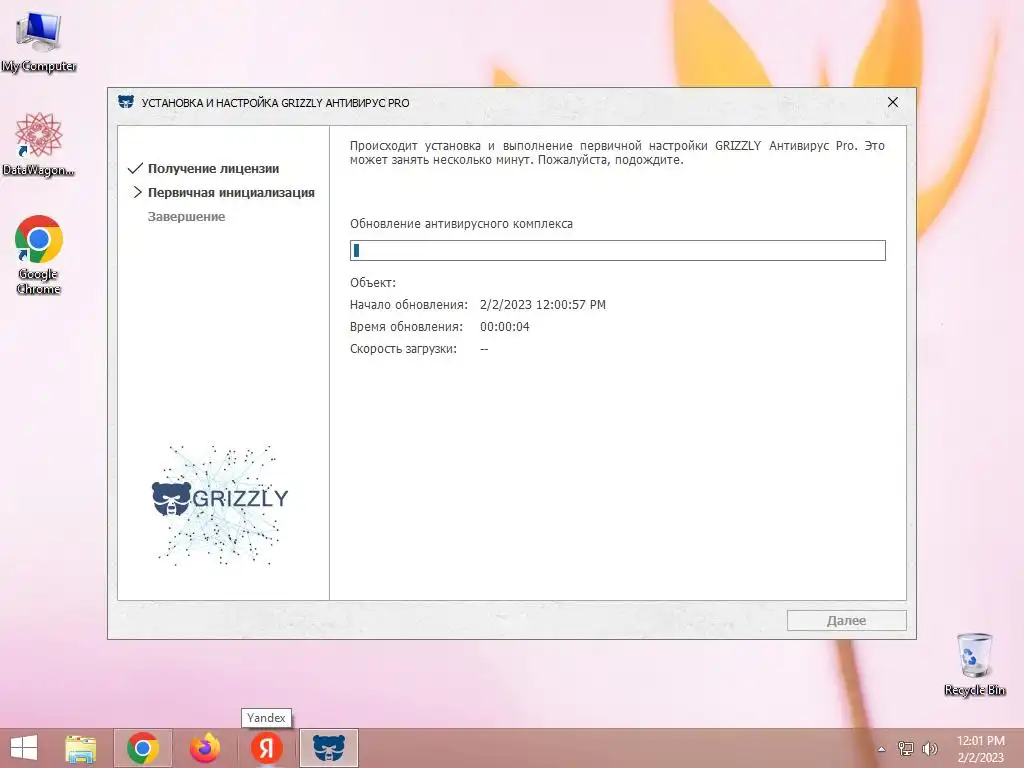Click the disabled Далее button
The height and width of the screenshot is (768, 1024).
click(846, 620)
